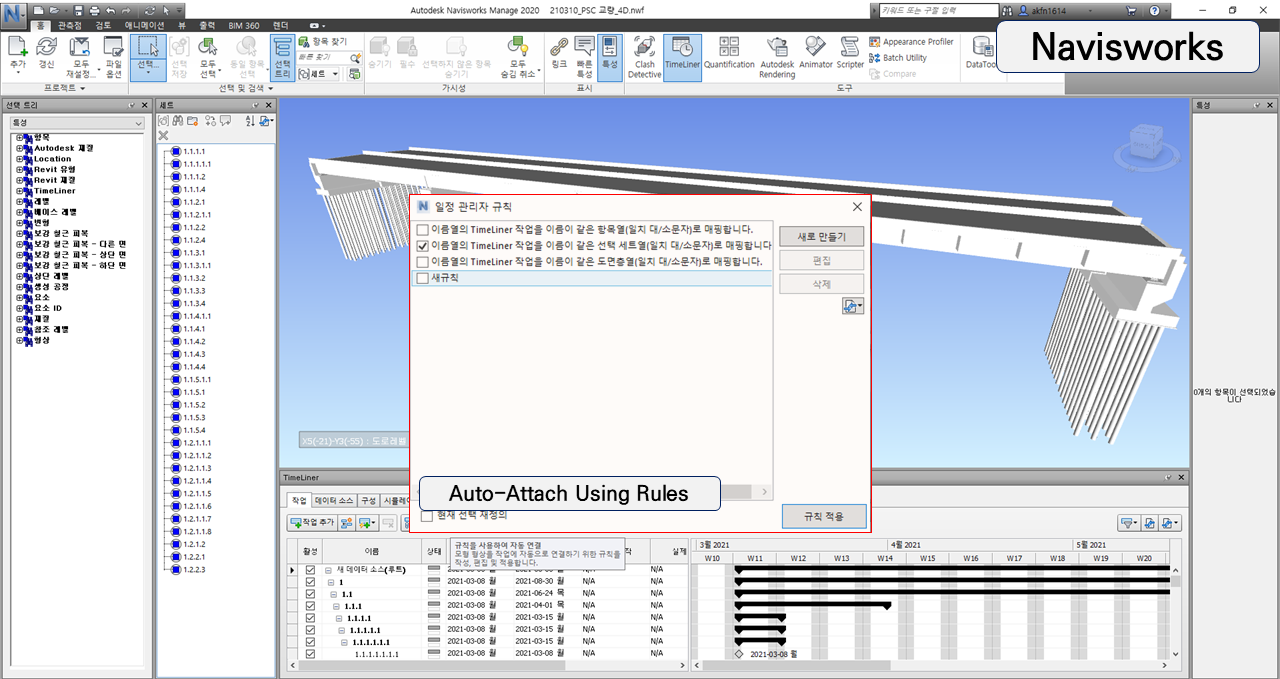Switch to the 관측점 ribbon tab
Viewport: 1280px width, 679px height.
pos(70,25)
